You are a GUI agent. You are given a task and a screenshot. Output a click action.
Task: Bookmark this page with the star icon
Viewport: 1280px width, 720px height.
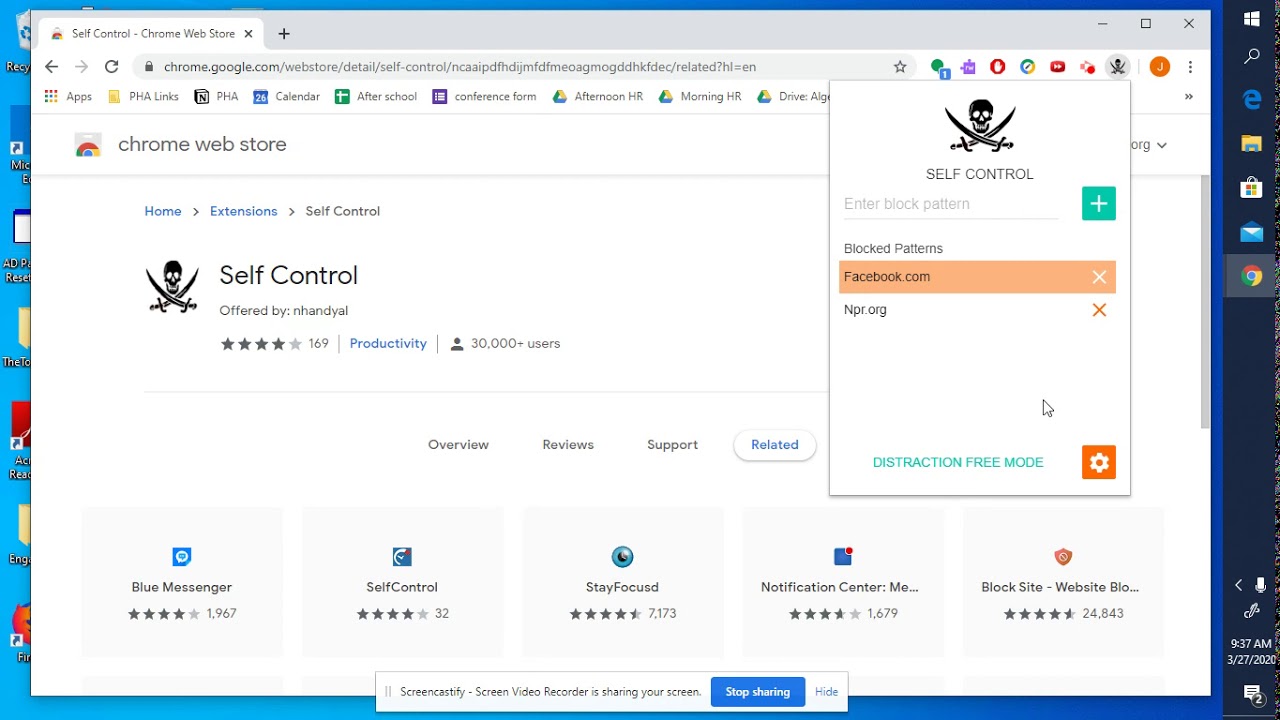900,67
